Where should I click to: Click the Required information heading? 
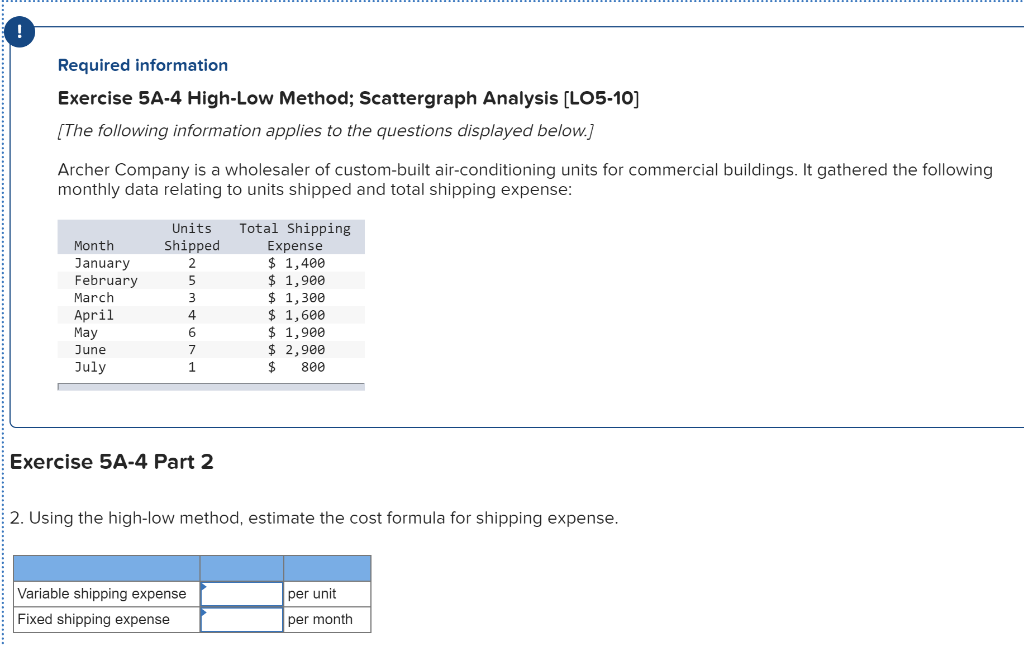pos(141,64)
